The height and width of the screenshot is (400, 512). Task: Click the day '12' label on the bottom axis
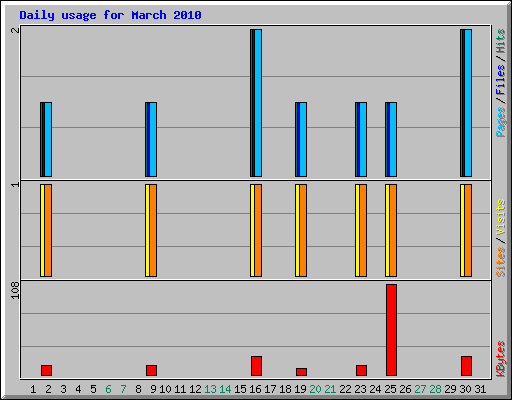[x=195, y=389]
